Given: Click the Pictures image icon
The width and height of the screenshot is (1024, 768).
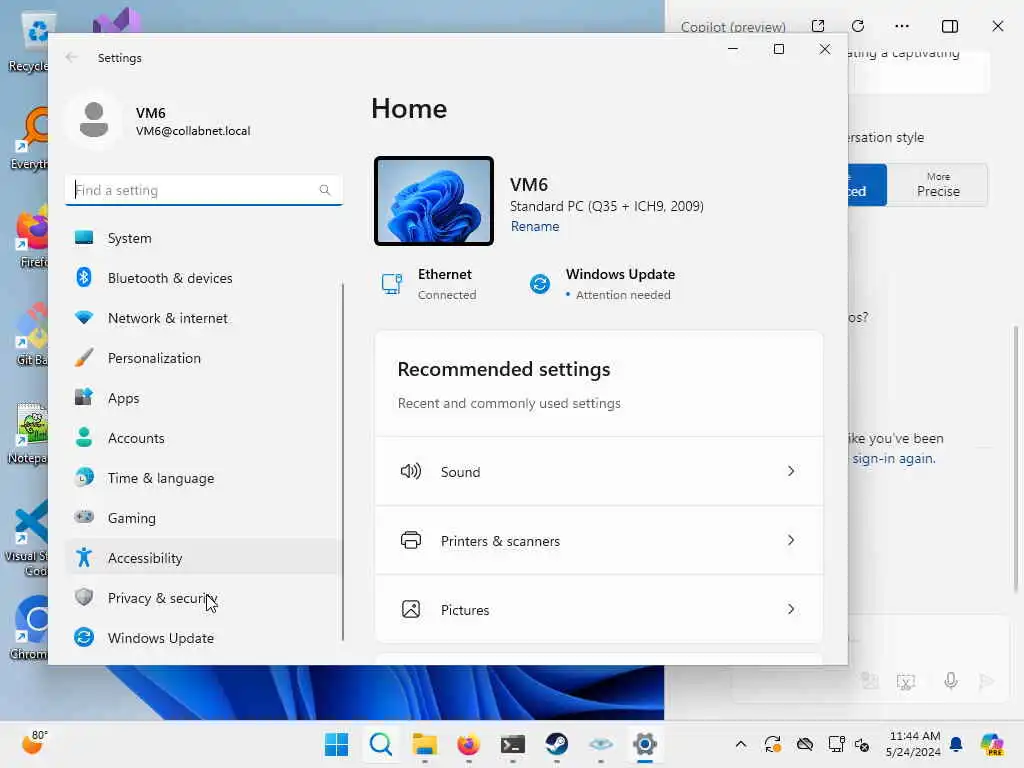Looking at the screenshot, I should [411, 609].
